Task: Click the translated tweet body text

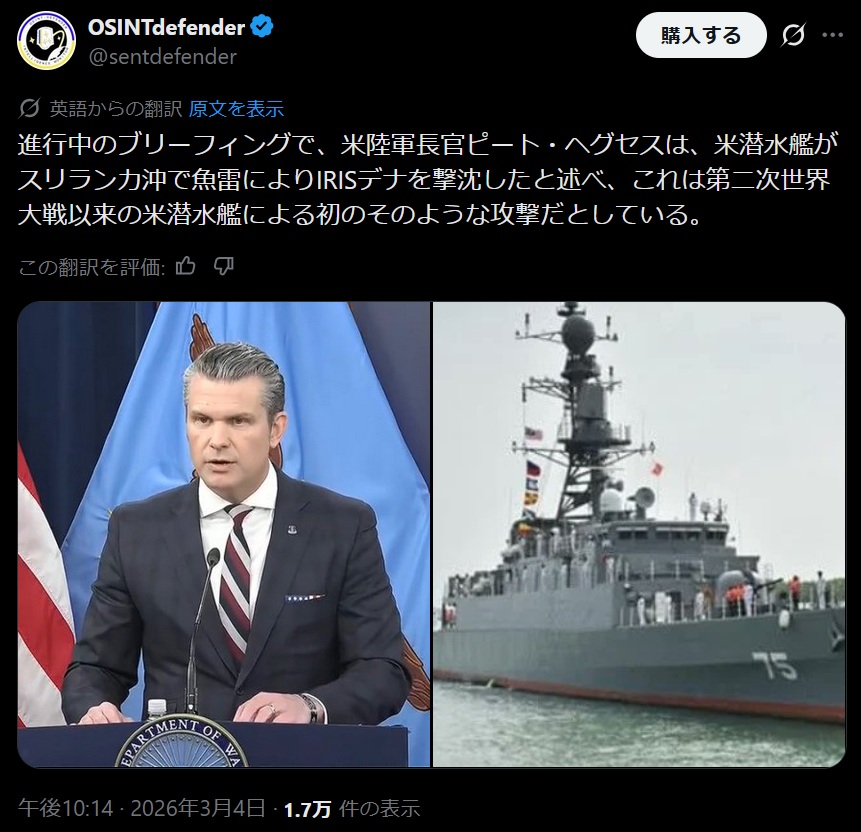Action: click(428, 179)
